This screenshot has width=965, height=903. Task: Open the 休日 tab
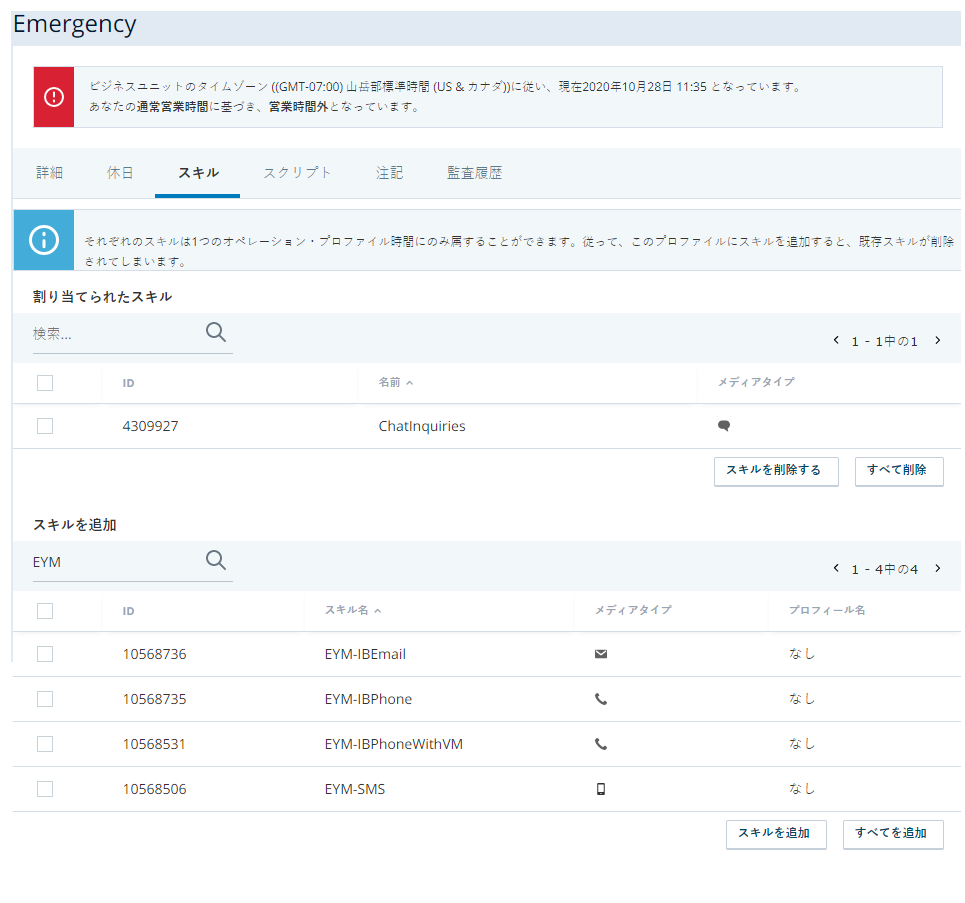(x=120, y=173)
